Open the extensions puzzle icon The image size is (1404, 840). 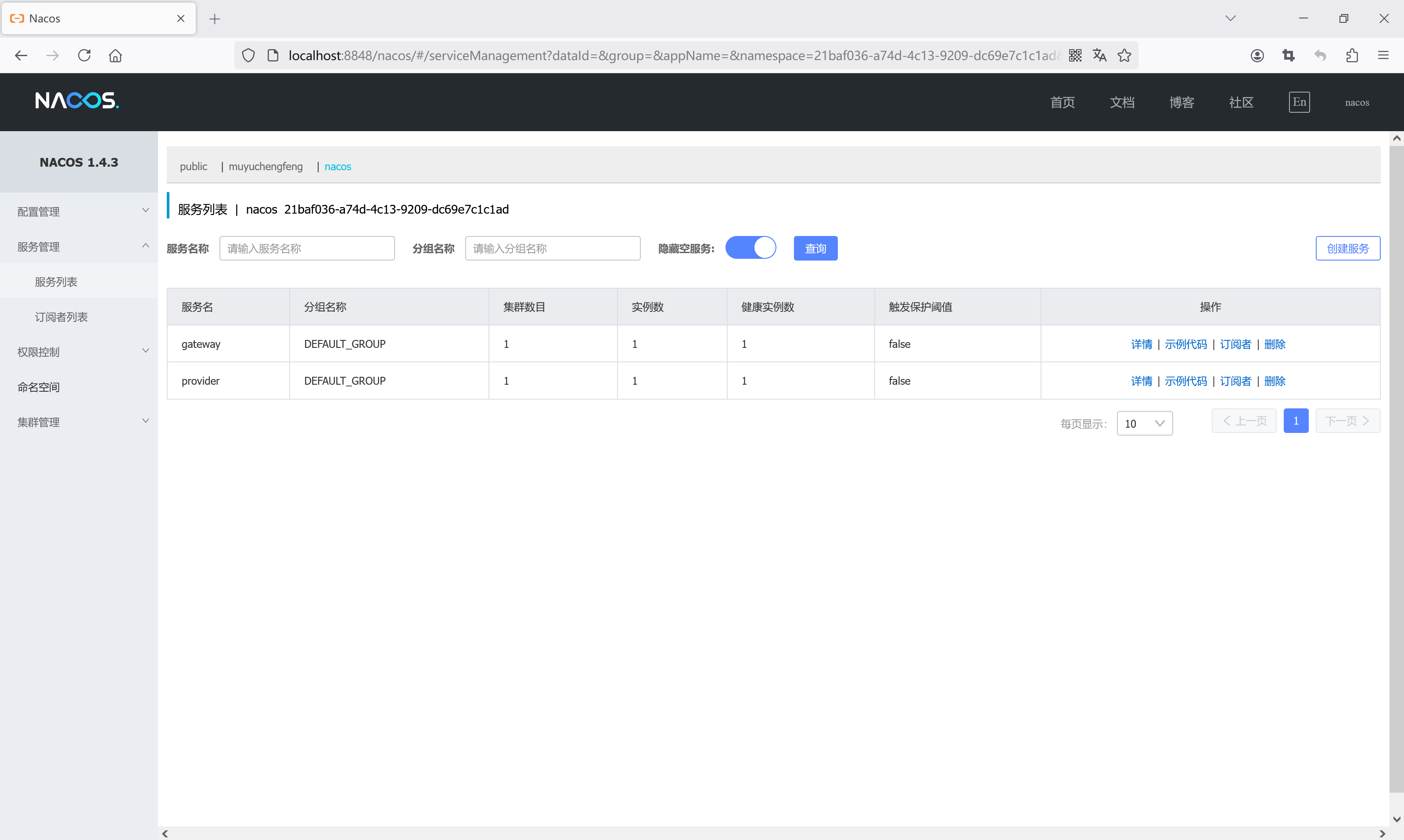(x=1352, y=55)
